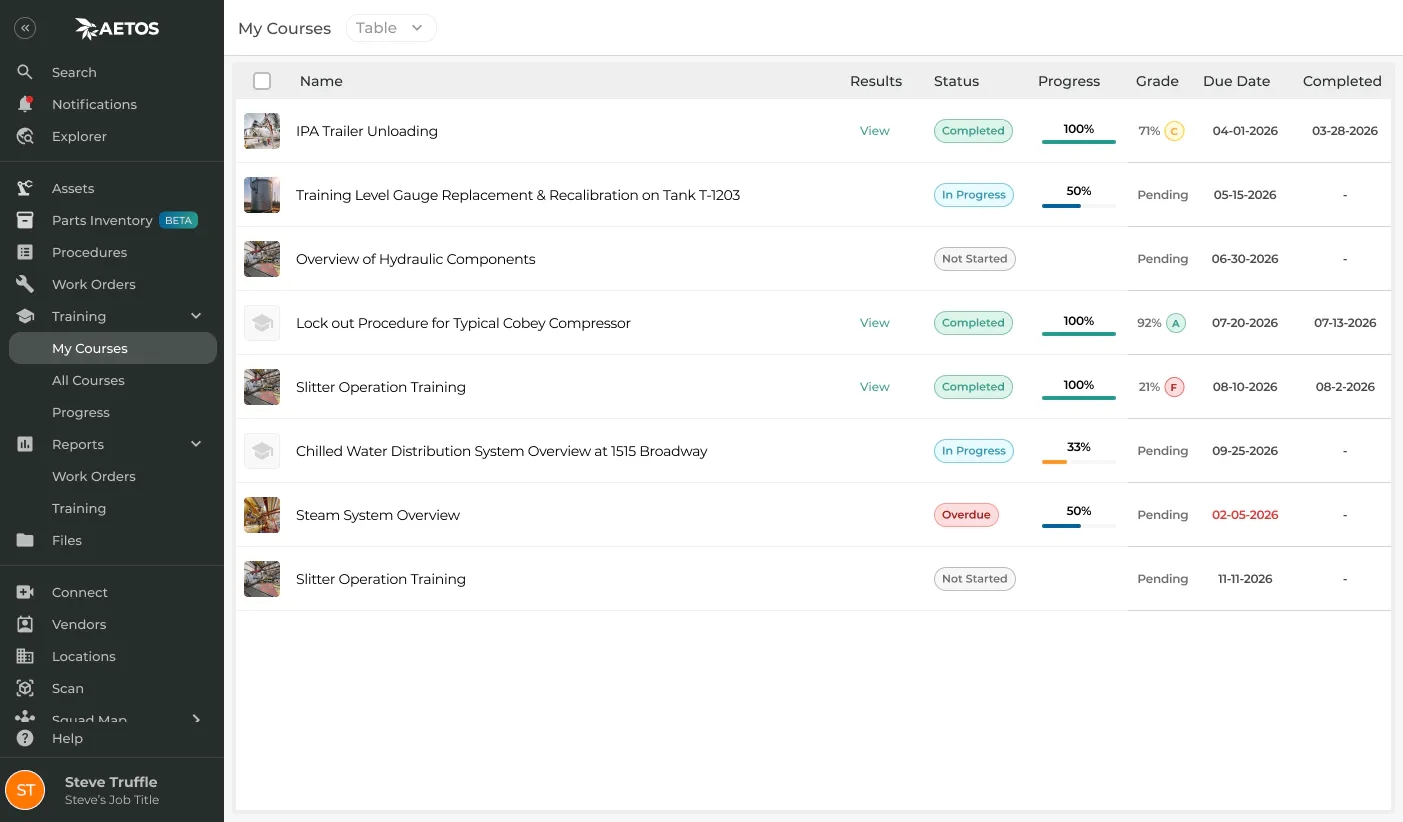
Task: View results for Lock out Procedure course
Action: click(874, 323)
